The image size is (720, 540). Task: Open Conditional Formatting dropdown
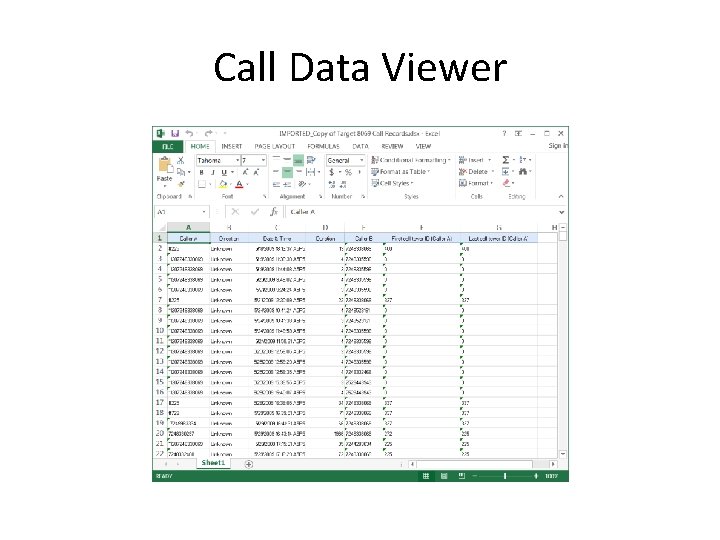[411, 160]
